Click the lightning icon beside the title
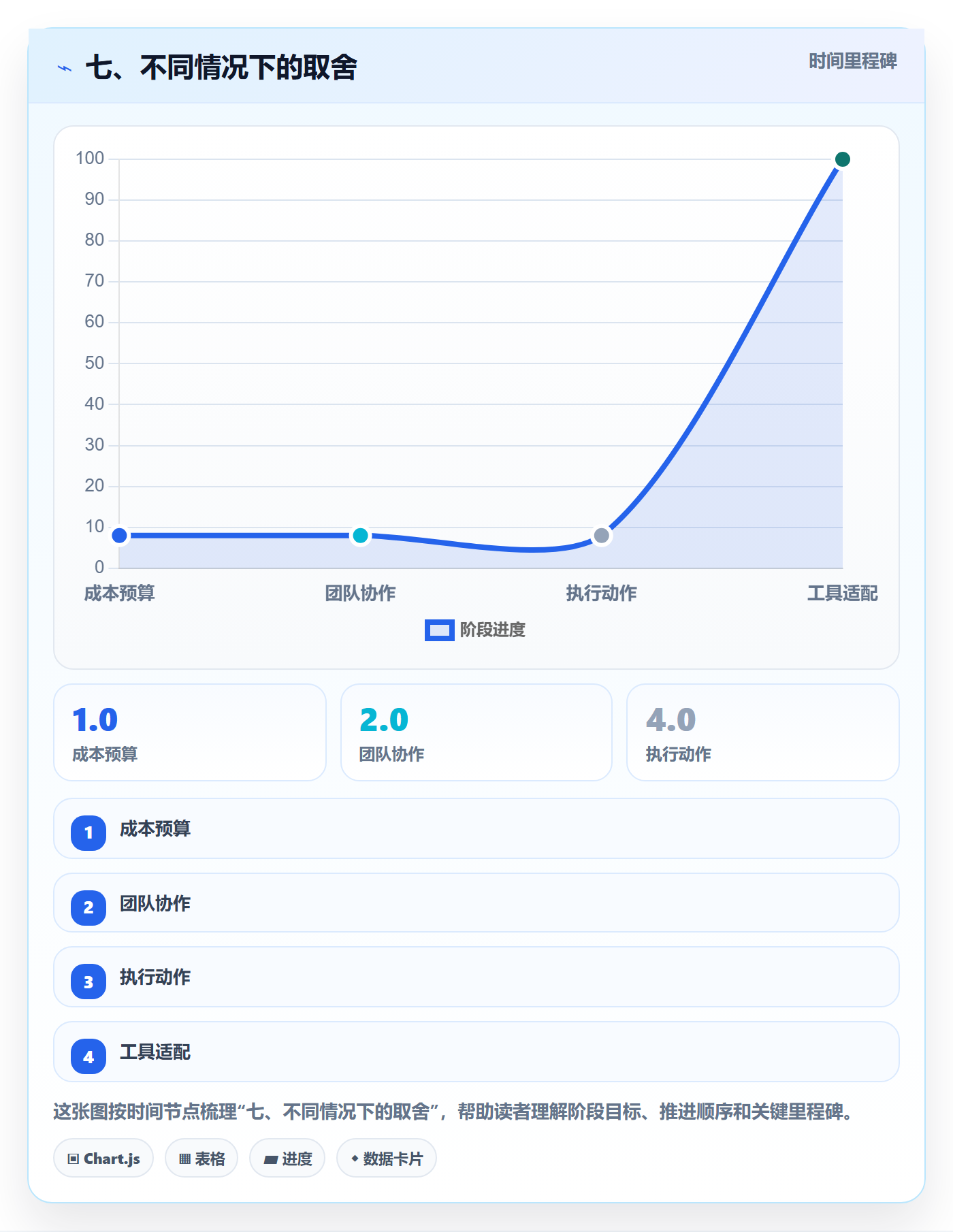The height and width of the screenshot is (1232, 953). click(65, 68)
